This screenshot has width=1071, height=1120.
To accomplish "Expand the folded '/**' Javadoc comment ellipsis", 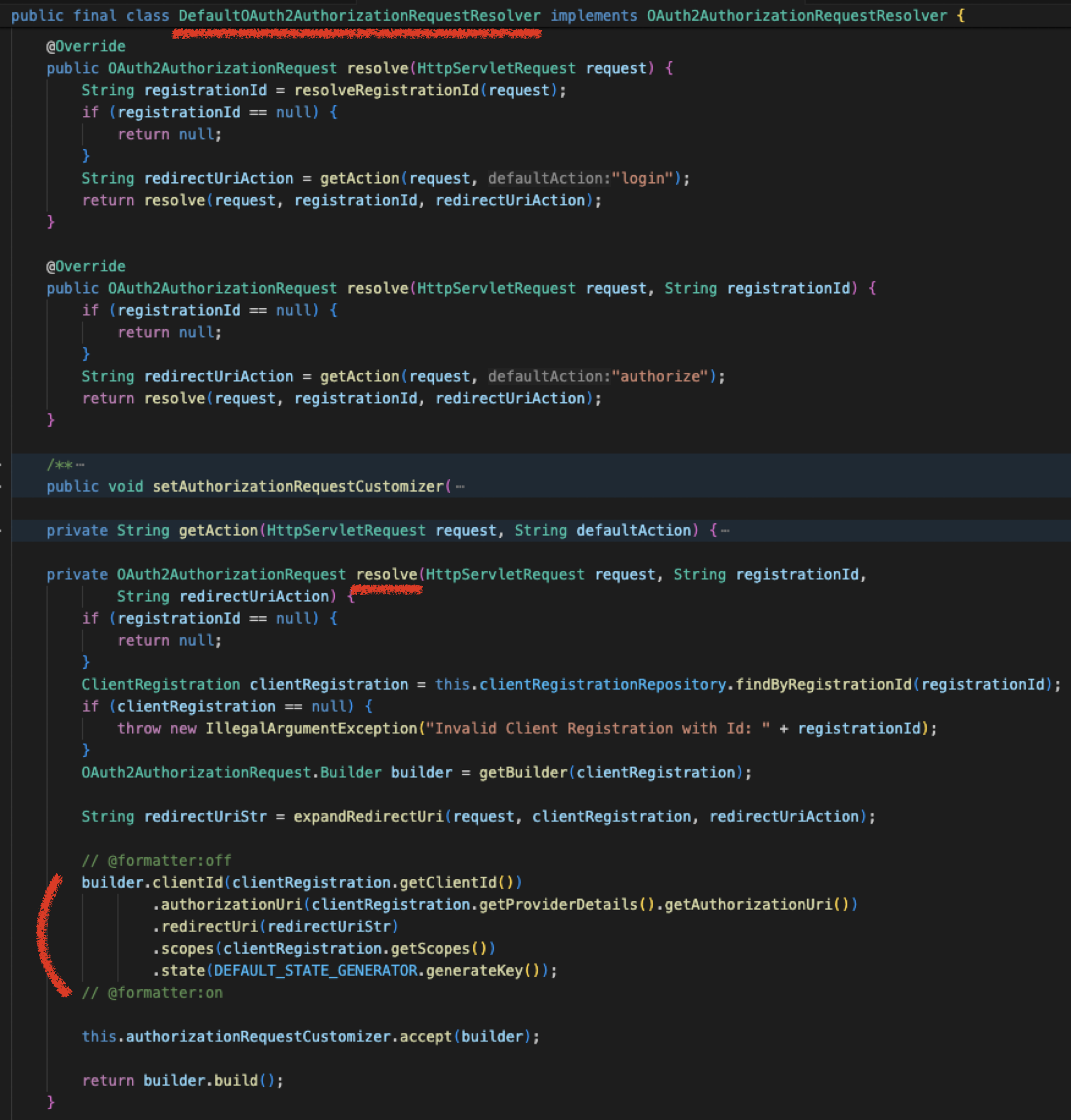I will tap(80, 465).
